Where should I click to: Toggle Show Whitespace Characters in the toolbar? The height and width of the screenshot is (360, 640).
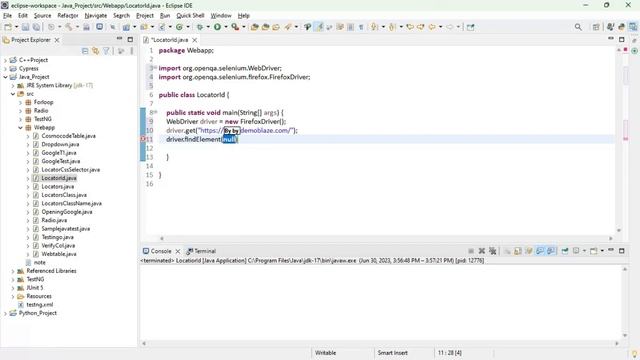[361, 27]
